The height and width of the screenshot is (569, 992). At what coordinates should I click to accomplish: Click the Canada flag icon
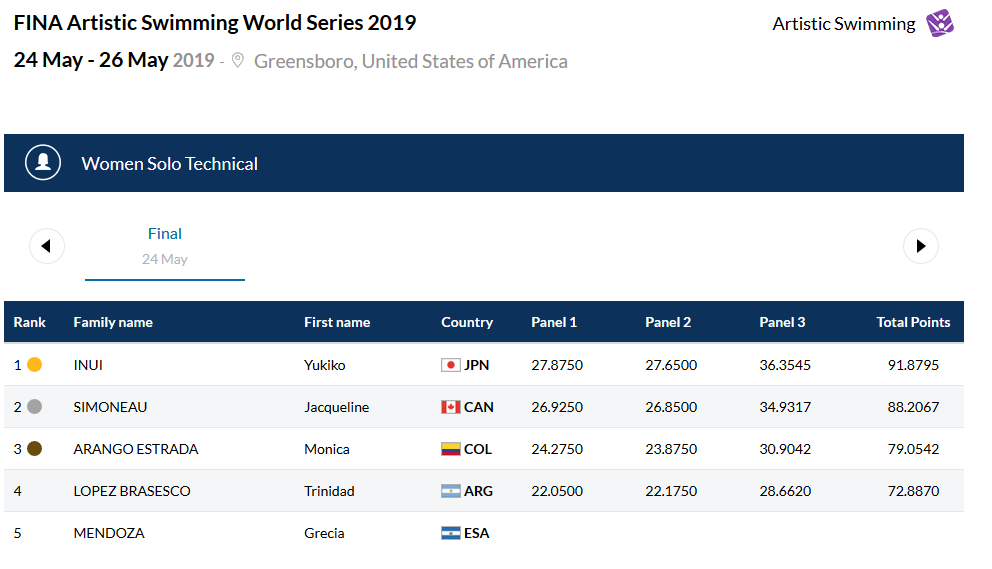click(451, 407)
